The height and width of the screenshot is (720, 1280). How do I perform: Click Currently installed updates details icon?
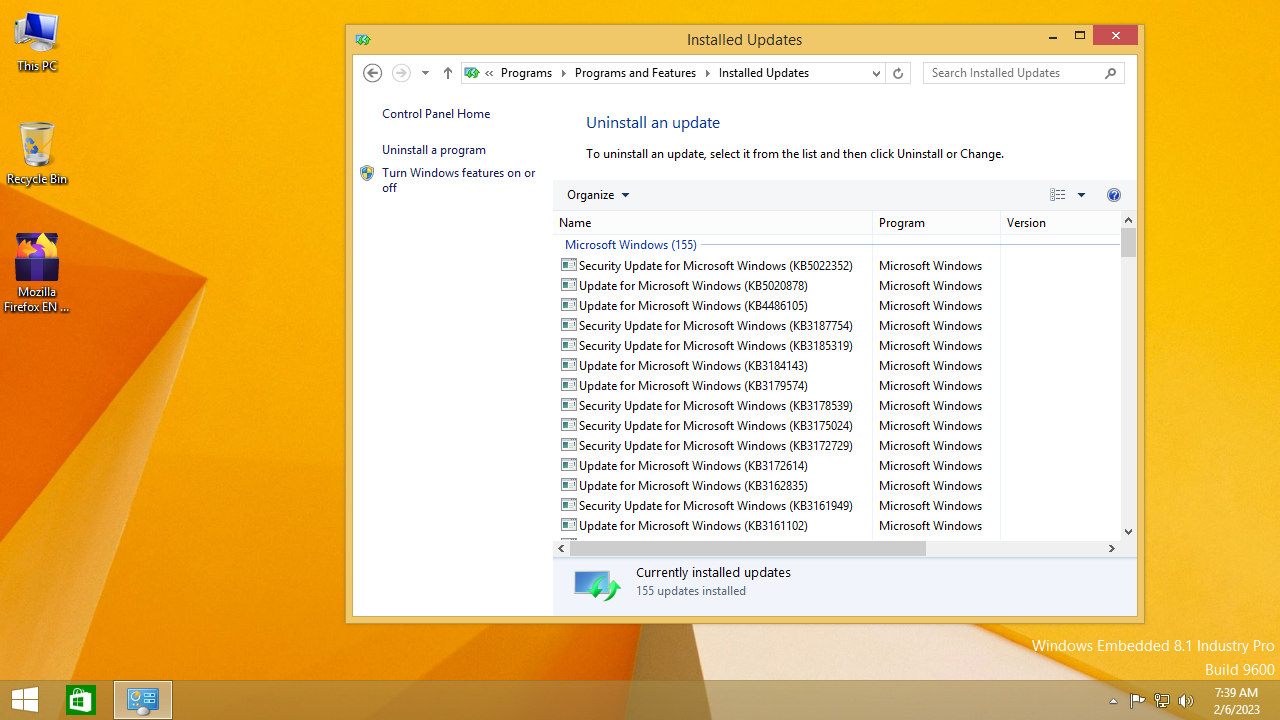[598, 585]
